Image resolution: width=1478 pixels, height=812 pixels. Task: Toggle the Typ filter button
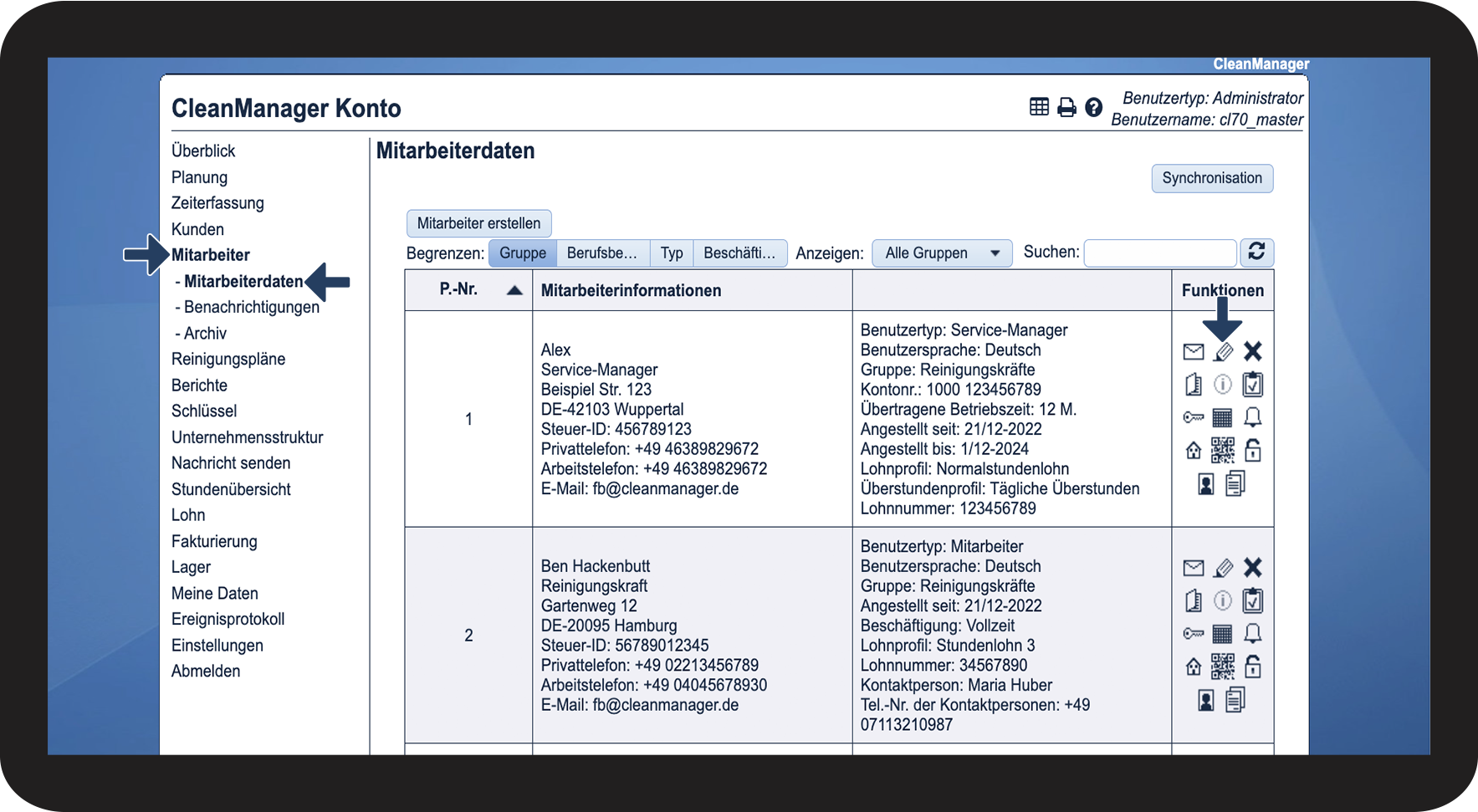tap(671, 253)
